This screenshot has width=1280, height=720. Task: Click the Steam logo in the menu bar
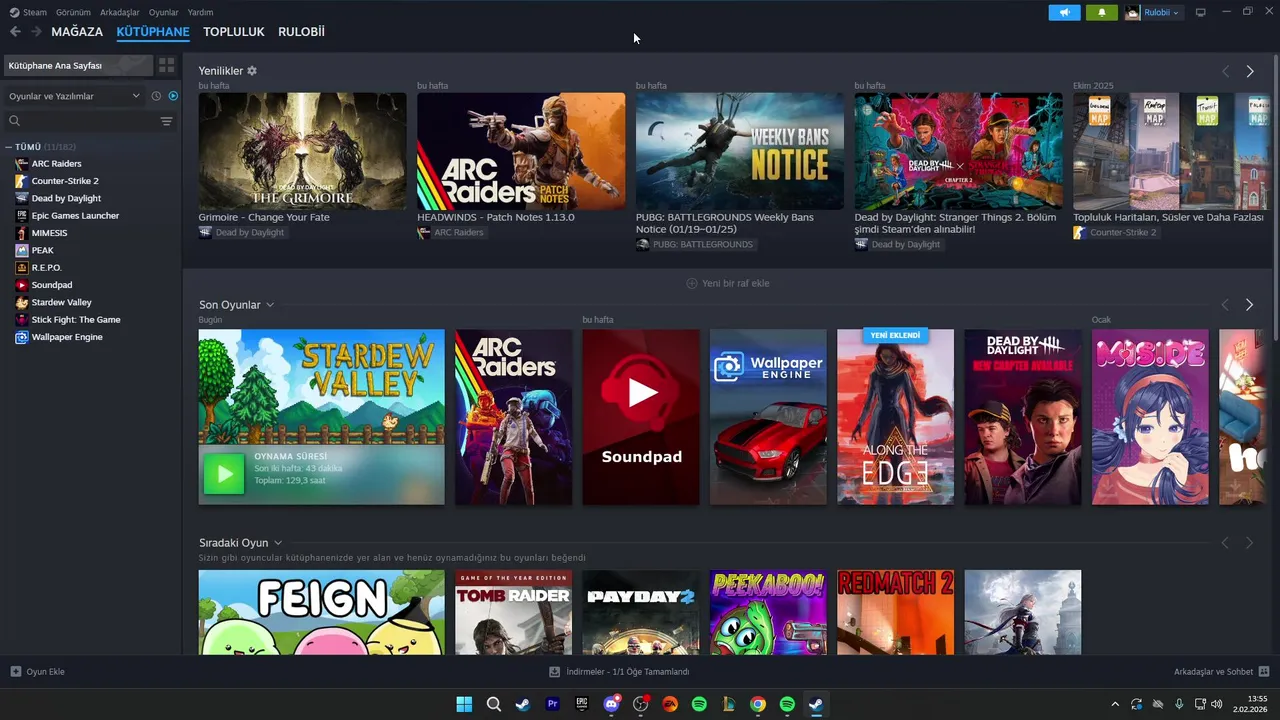[14, 13]
